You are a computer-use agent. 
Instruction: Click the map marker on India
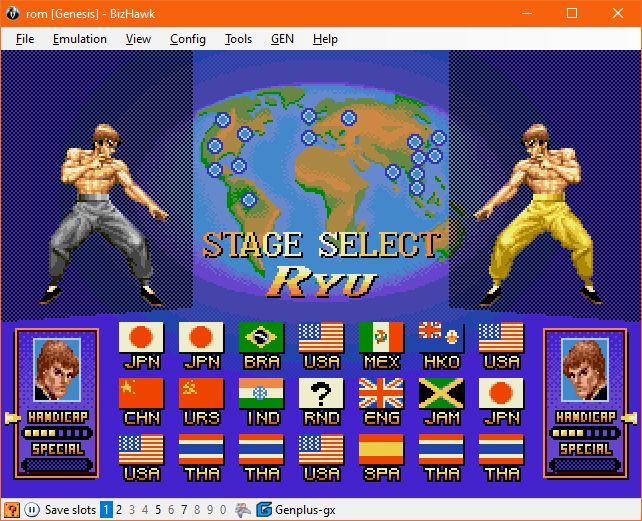[x=393, y=172]
